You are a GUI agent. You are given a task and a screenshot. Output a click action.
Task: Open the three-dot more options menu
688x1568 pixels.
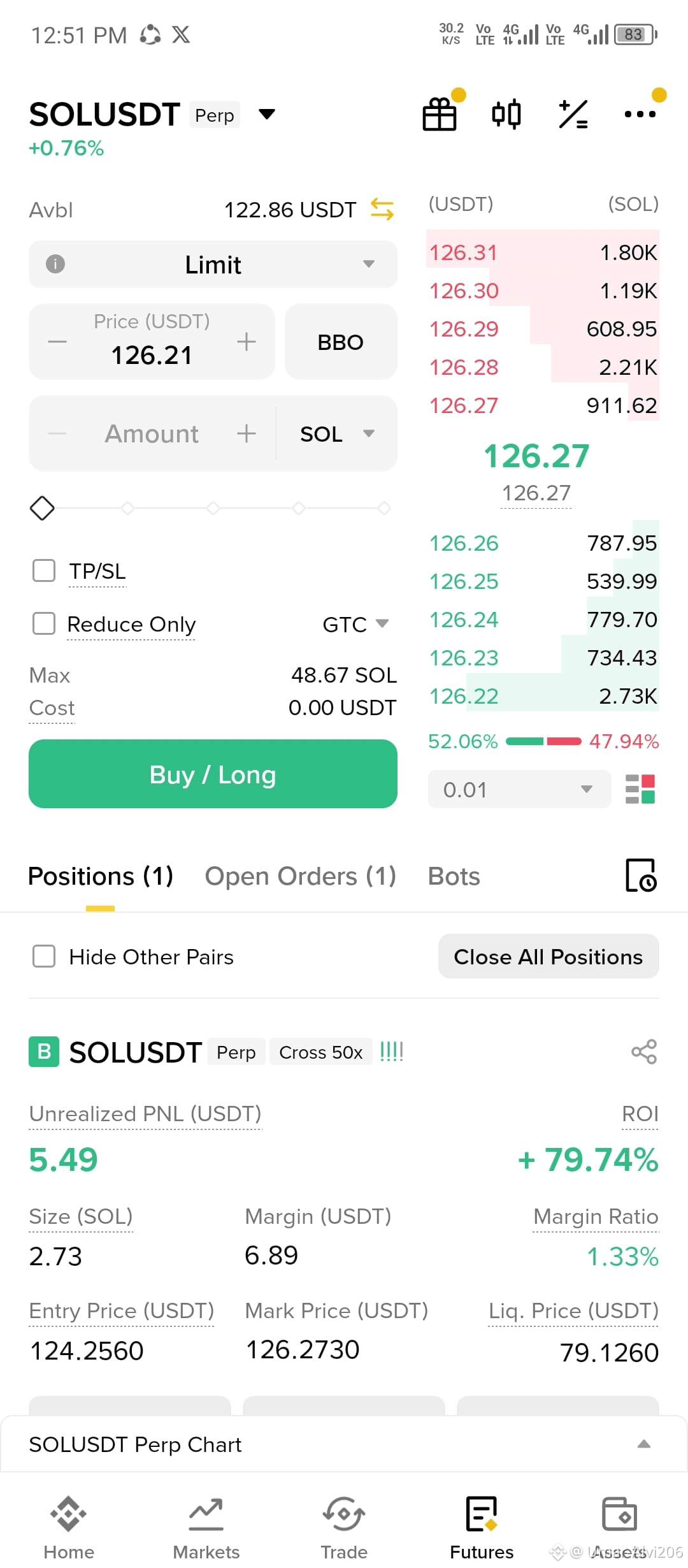(640, 114)
